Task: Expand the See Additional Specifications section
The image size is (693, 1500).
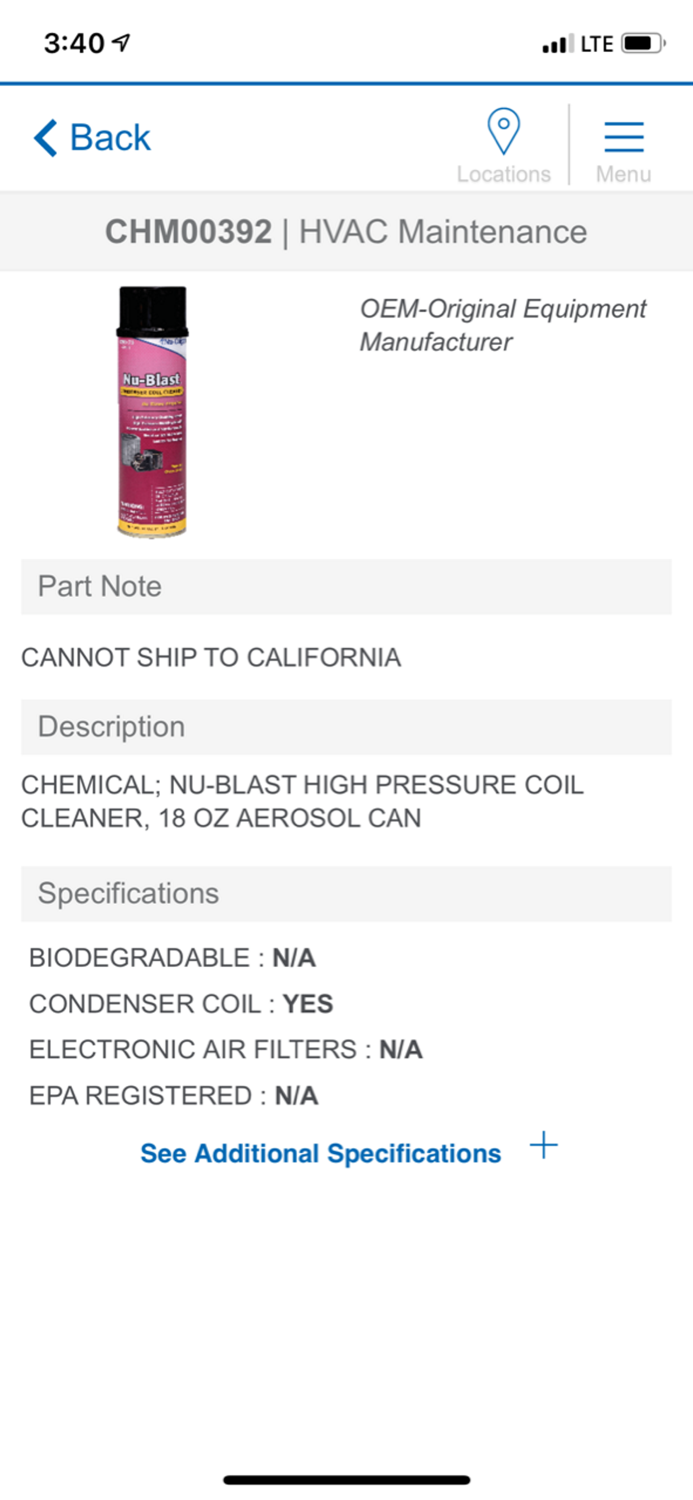Action: click(x=320, y=1153)
